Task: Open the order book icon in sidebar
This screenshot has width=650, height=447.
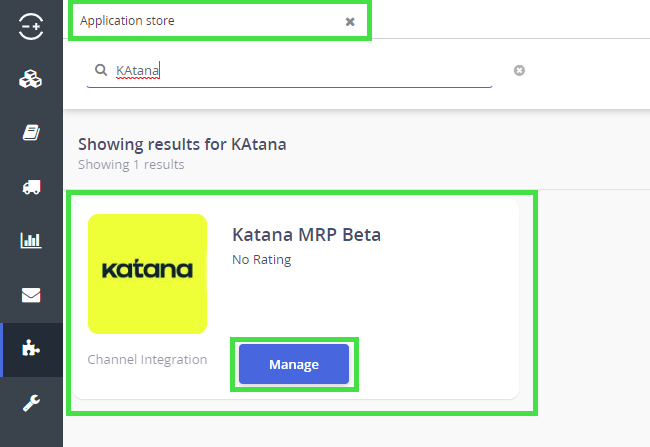Action: click(x=31, y=133)
